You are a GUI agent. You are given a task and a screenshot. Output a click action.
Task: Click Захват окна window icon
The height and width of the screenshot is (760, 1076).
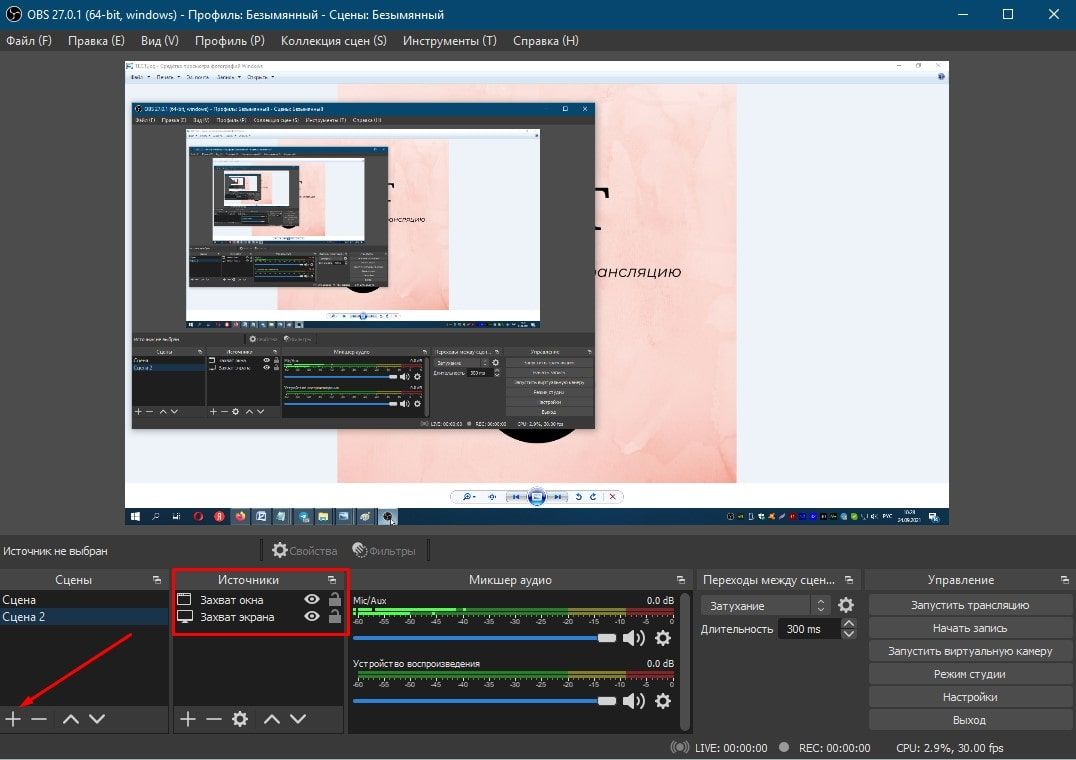(184, 599)
